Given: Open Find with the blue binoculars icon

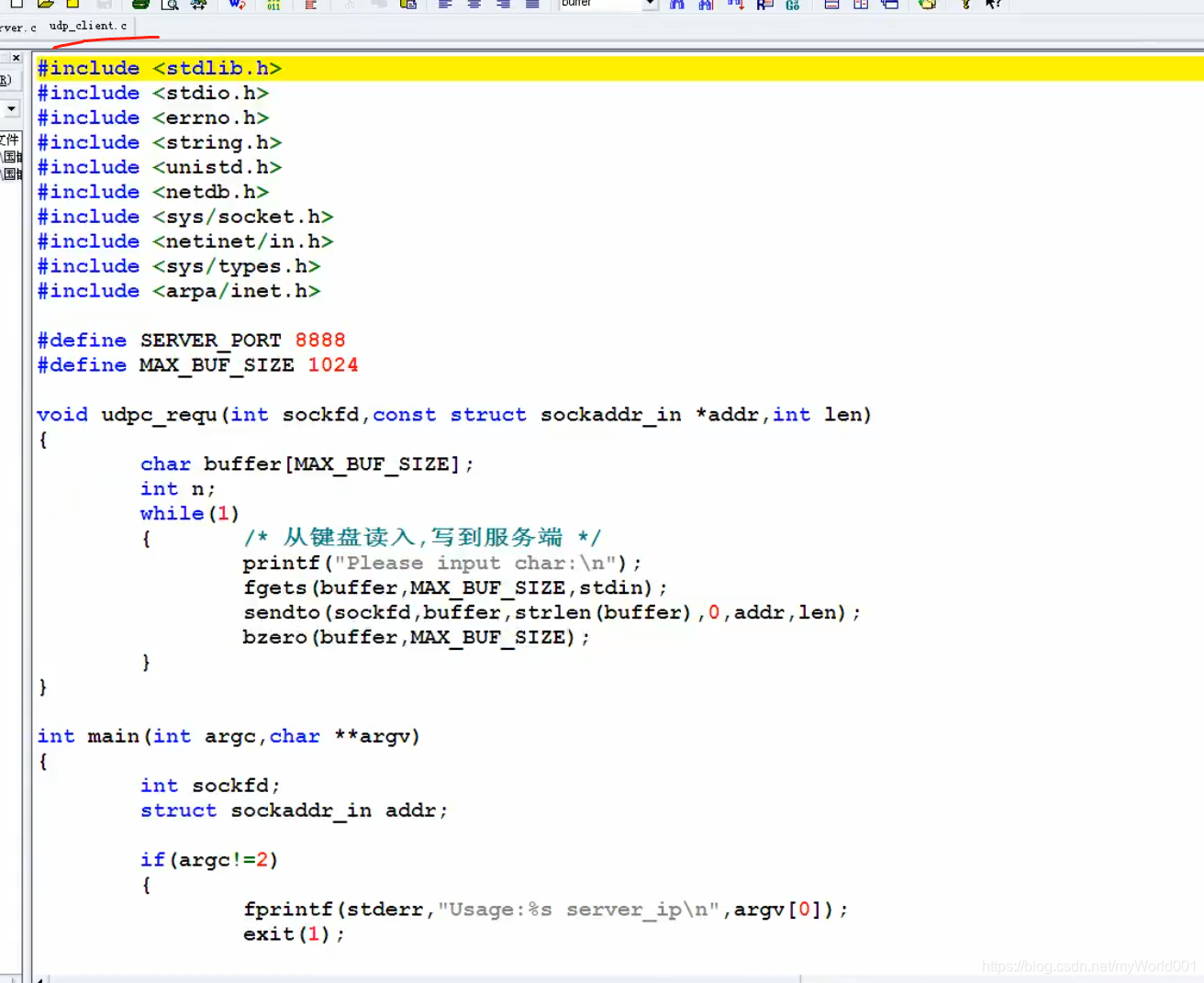Looking at the screenshot, I should pyautogui.click(x=677, y=5).
